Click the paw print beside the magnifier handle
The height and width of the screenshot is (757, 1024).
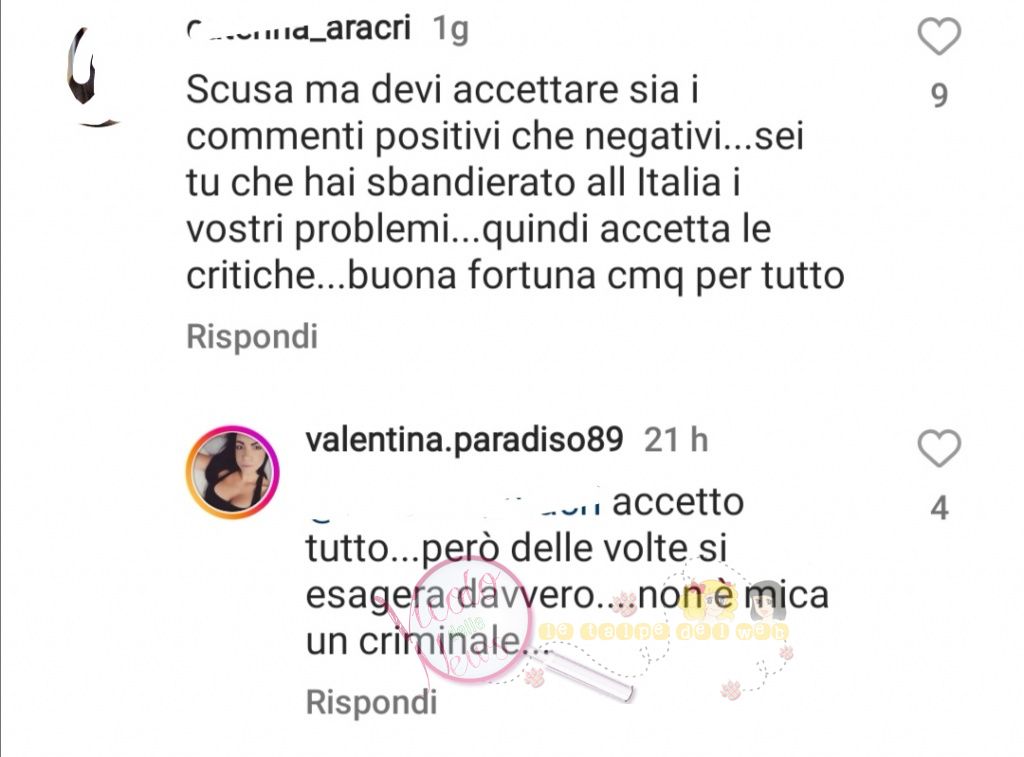pyautogui.click(x=536, y=677)
